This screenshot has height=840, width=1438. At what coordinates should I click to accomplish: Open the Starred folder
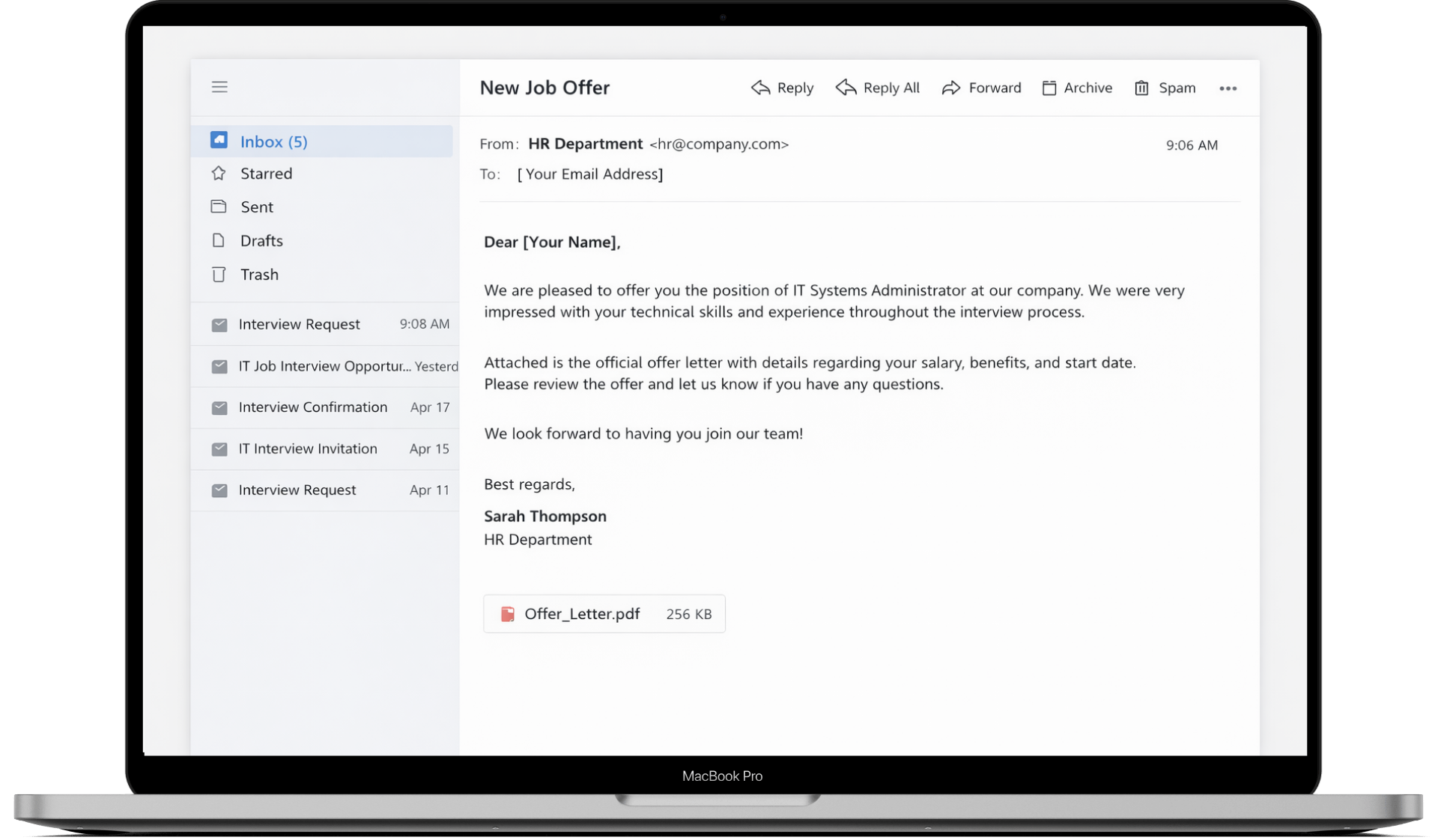[x=322, y=173]
